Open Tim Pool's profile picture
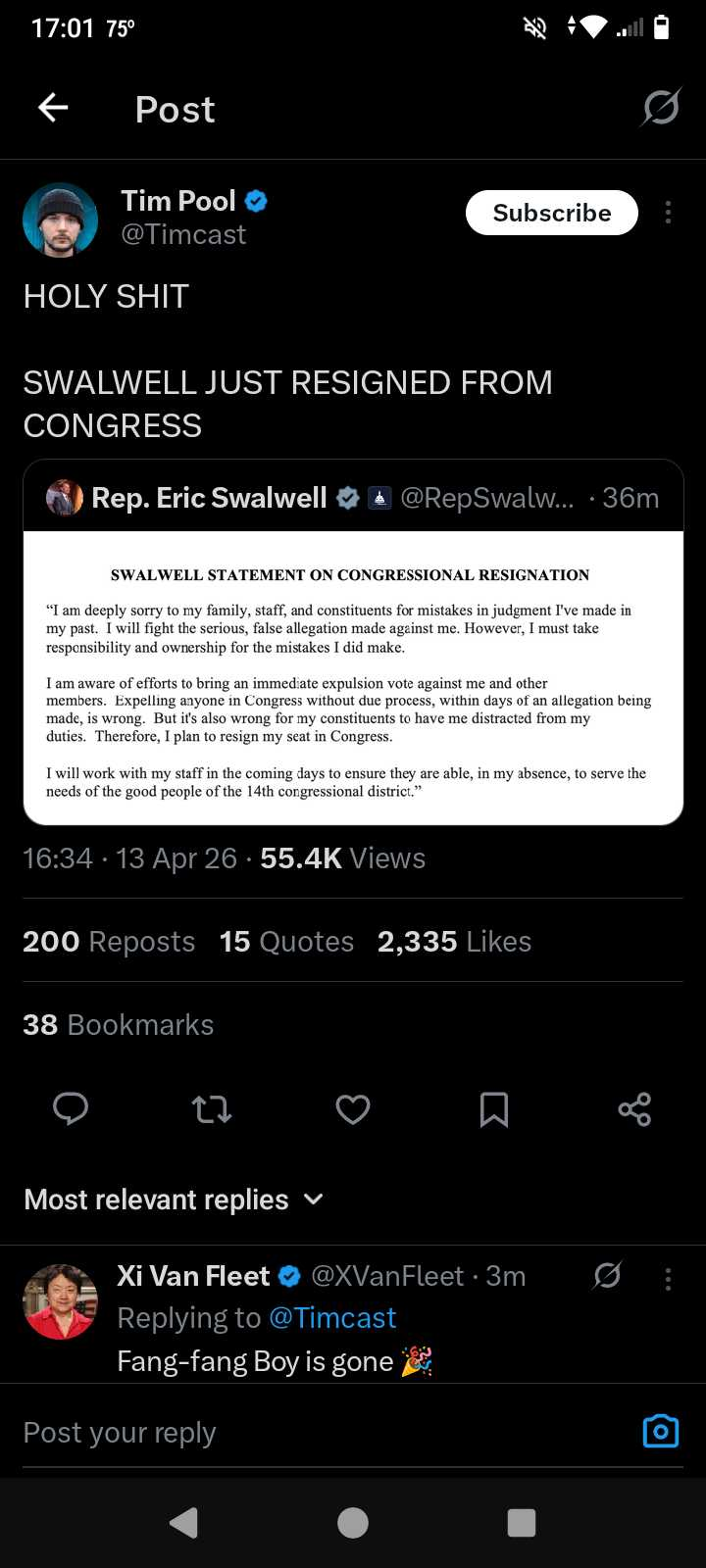 point(61,220)
